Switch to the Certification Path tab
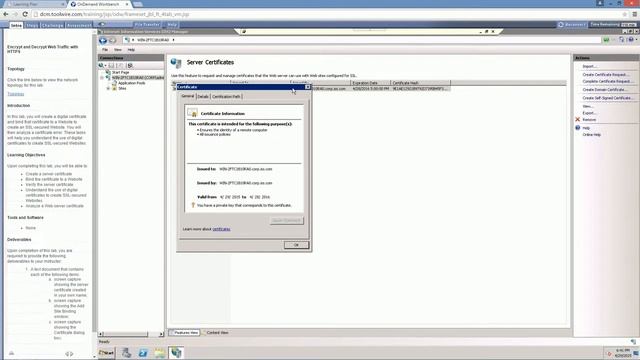 (226, 97)
